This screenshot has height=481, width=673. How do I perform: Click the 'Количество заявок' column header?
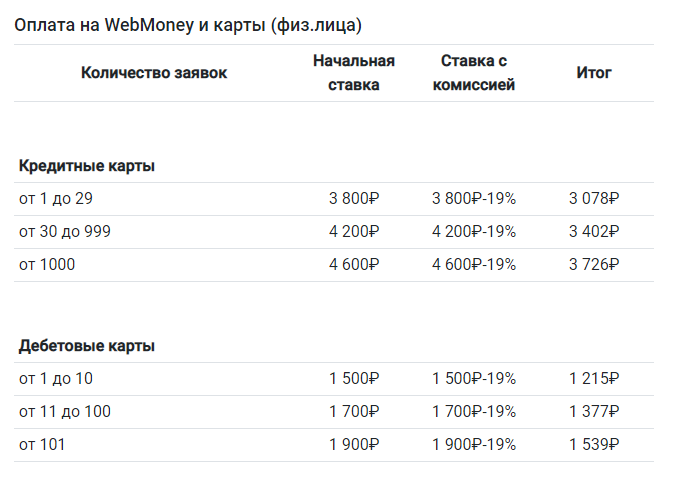point(154,73)
